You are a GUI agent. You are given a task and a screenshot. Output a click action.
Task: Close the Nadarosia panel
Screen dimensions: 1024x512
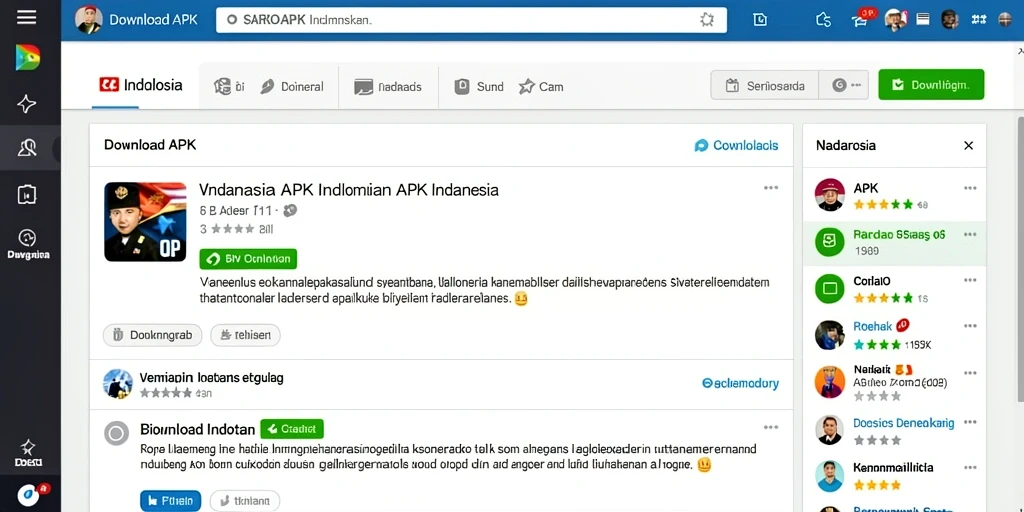pos(968,146)
